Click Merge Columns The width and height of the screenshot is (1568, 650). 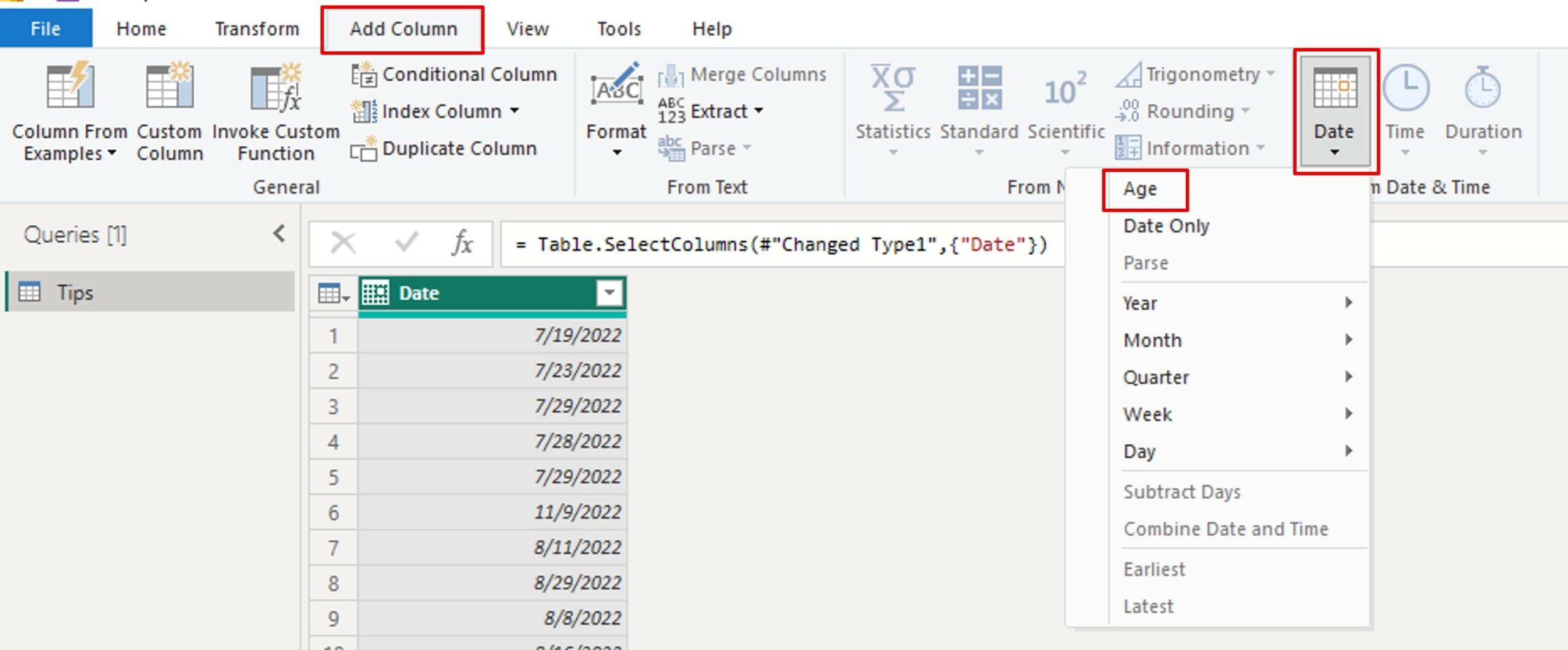click(x=742, y=75)
